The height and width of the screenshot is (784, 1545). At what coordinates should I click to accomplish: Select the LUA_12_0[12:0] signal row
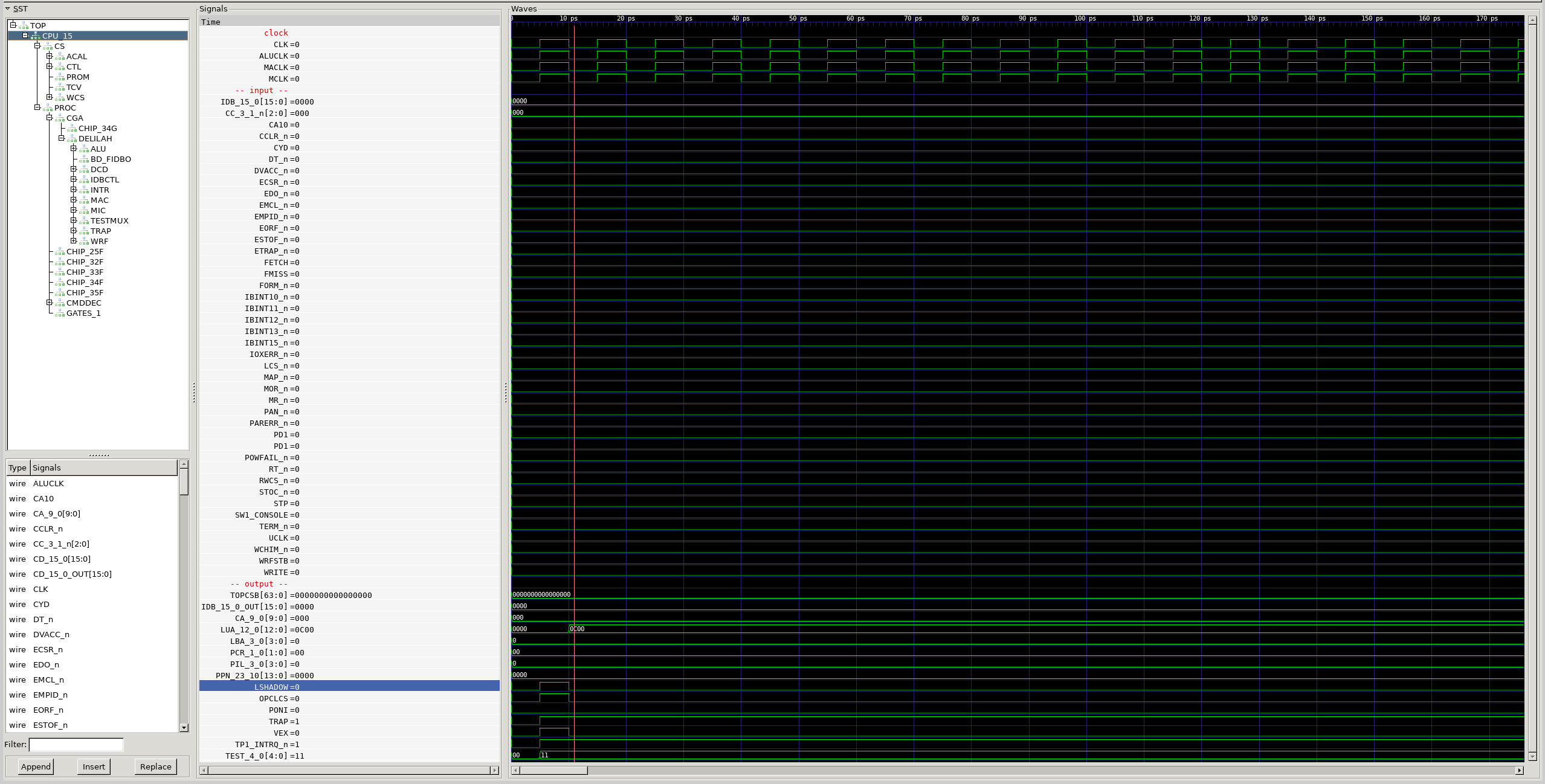349,629
